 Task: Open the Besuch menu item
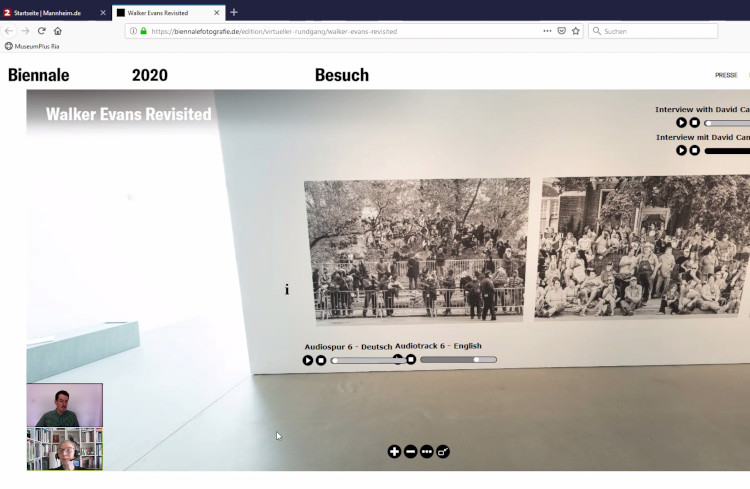341,75
